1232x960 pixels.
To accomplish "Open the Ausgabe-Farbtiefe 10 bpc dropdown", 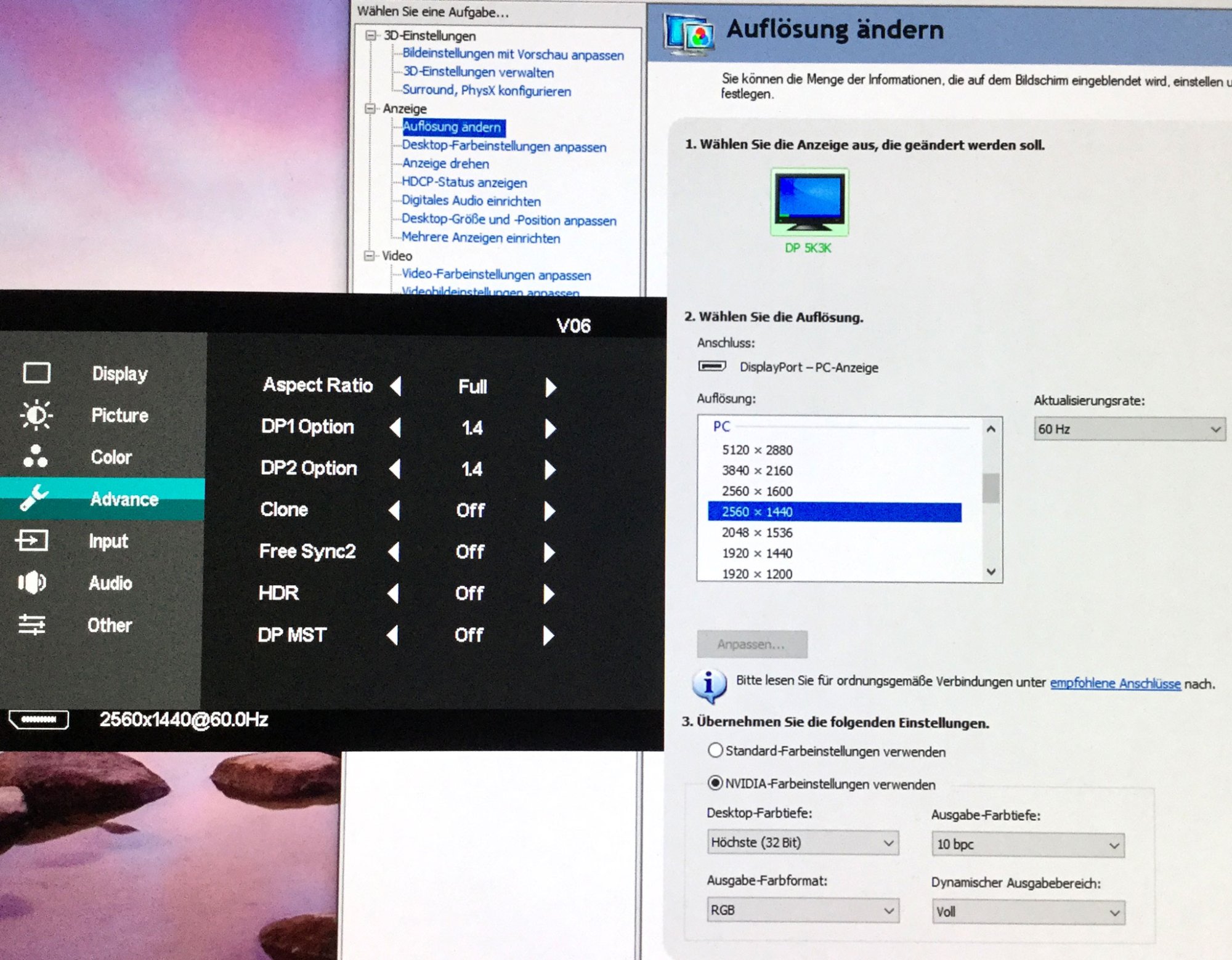I will pyautogui.click(x=1027, y=845).
